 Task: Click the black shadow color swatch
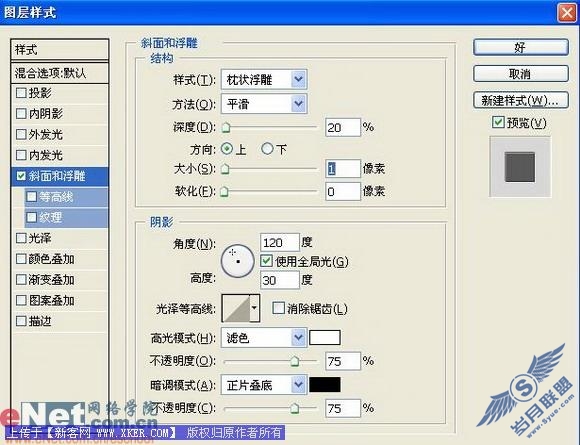324,385
